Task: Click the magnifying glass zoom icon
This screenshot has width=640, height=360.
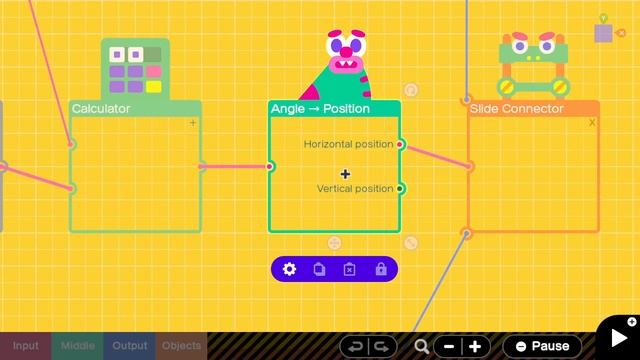Action: [422, 347]
